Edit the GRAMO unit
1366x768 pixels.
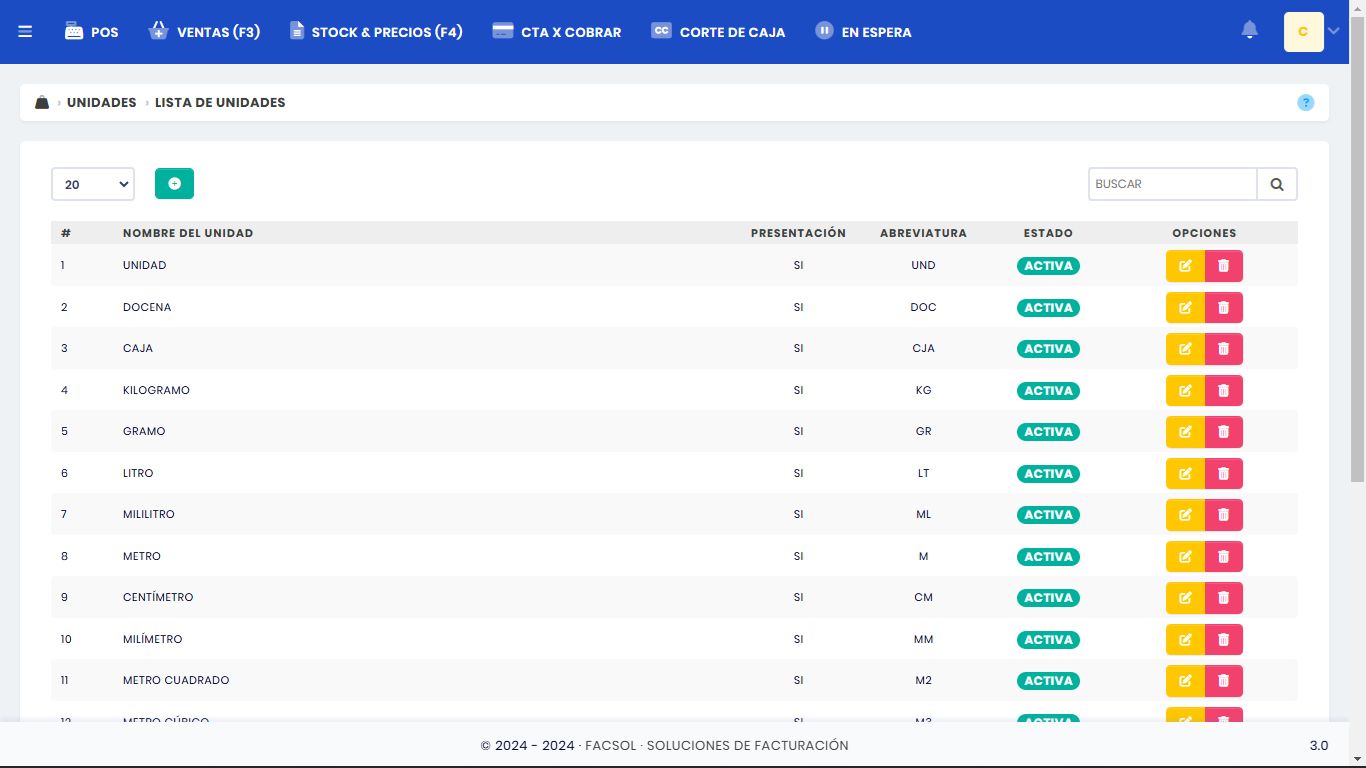(x=1185, y=432)
